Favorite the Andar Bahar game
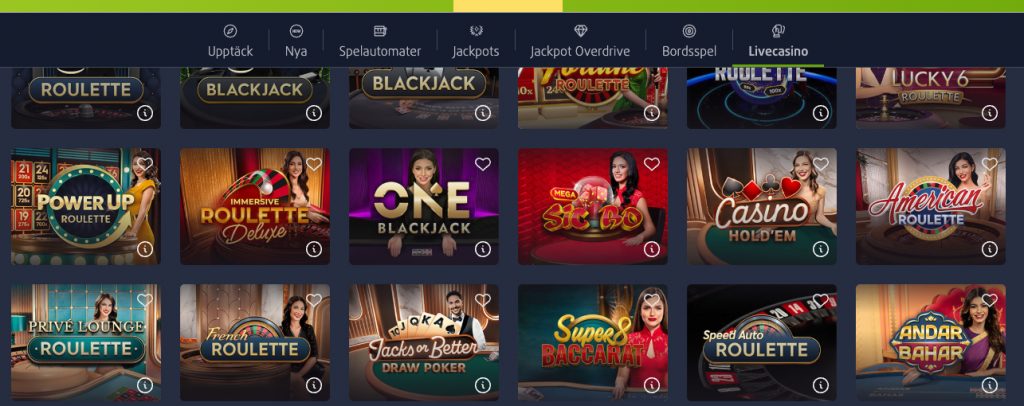This screenshot has width=1024, height=406. [x=989, y=300]
